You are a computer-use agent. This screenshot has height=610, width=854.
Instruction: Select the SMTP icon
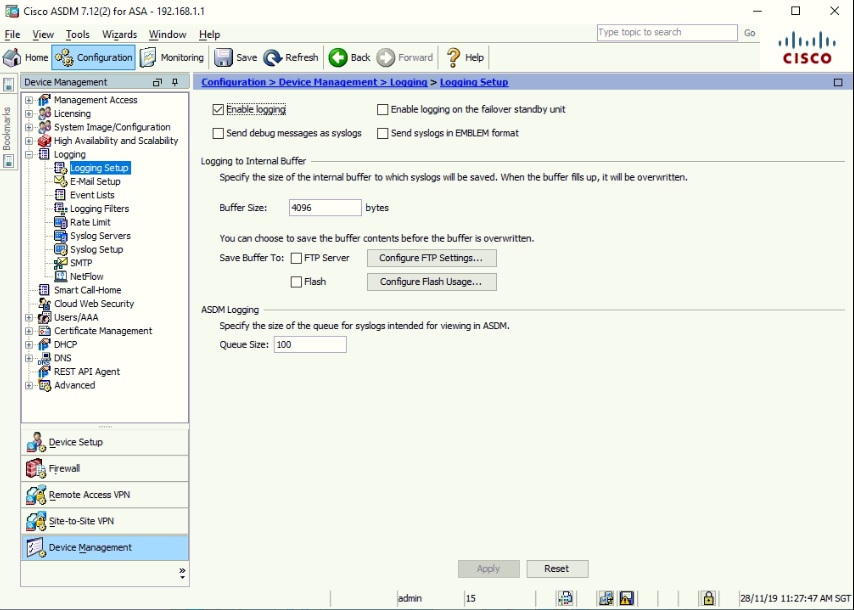[x=60, y=263]
